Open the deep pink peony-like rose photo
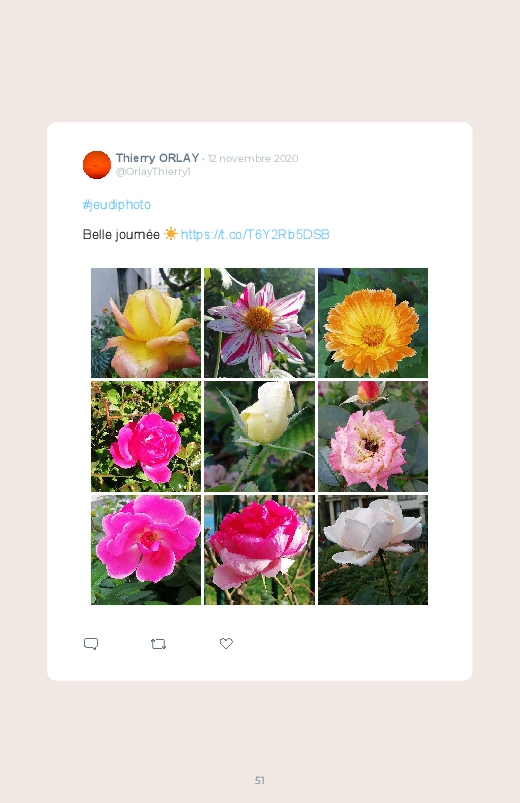Image resolution: width=520 pixels, height=803 pixels. pos(259,550)
